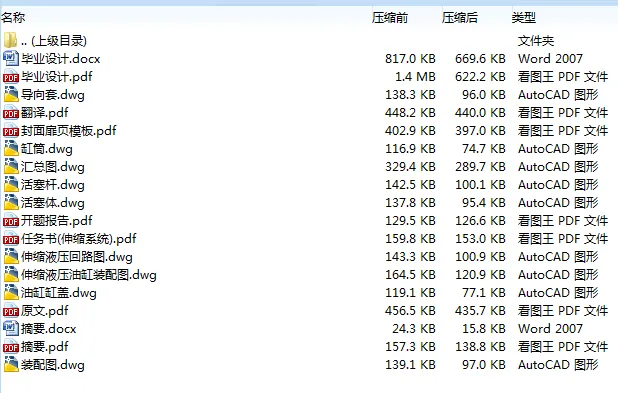Click the 77.1 KB compressed size cell
Screen dimensions: 618x393
(484, 292)
